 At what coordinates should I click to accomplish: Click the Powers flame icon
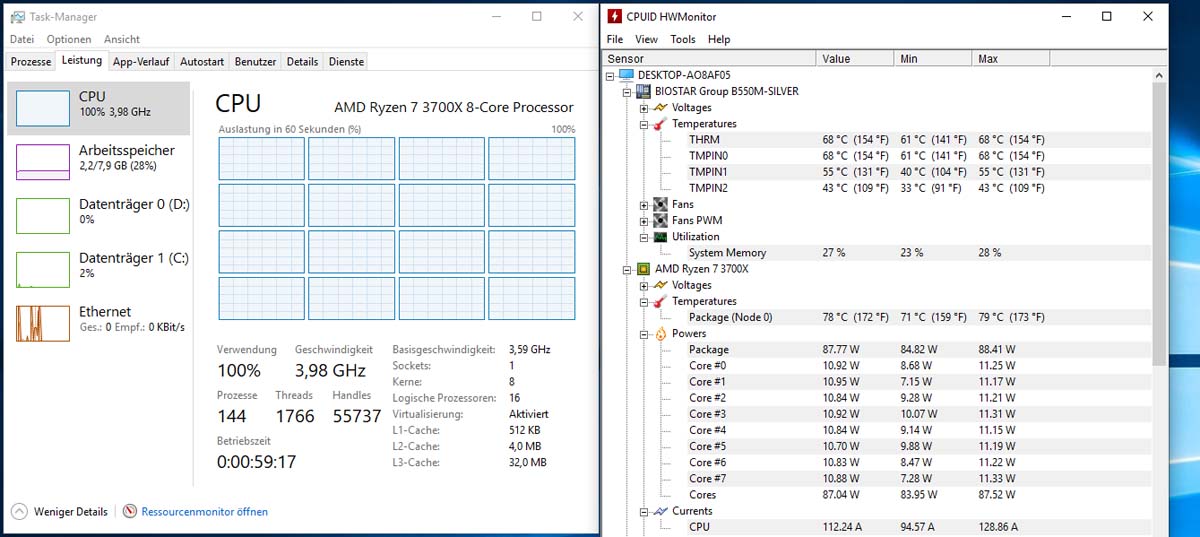pos(660,333)
